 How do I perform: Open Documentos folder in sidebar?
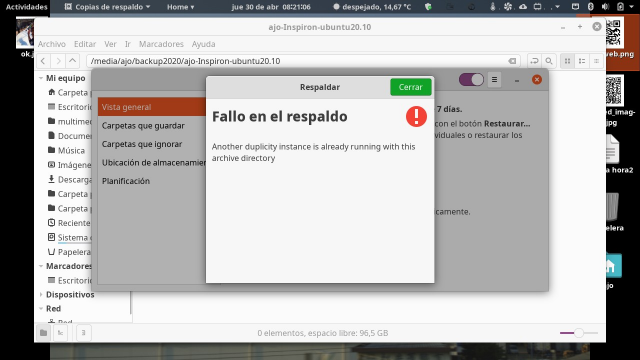click(69, 136)
